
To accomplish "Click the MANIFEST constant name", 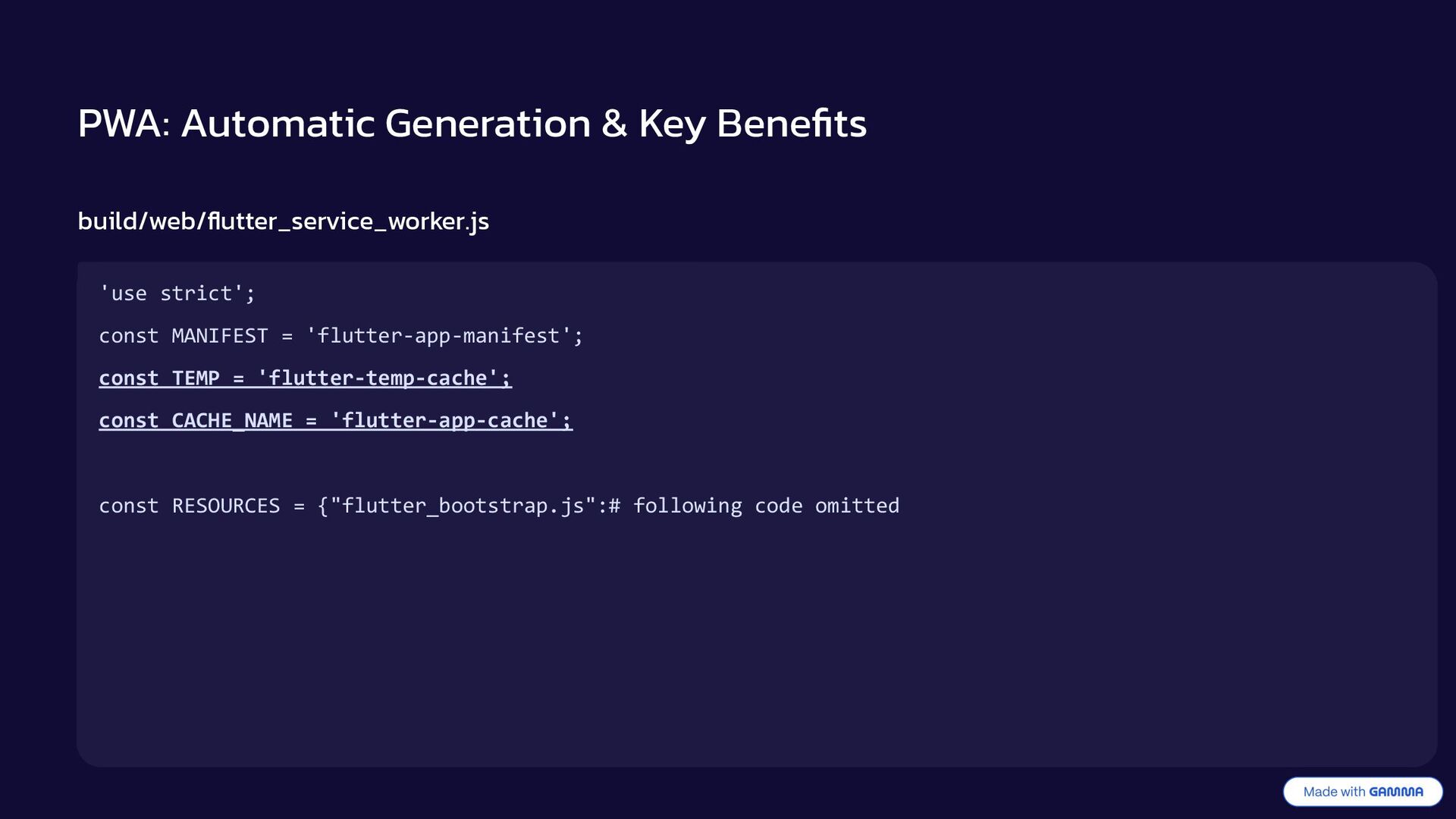I will click(220, 336).
